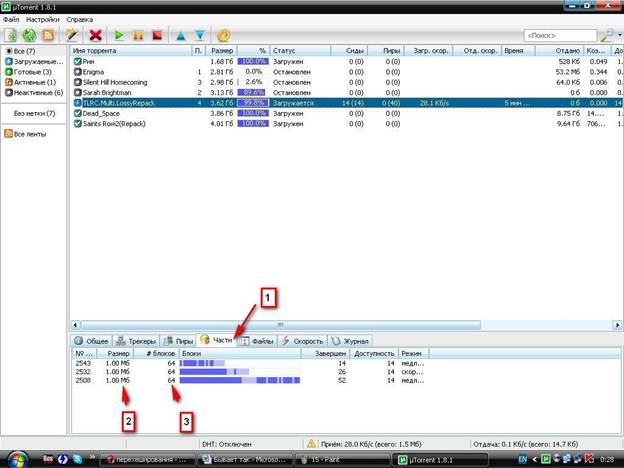This screenshot has width=624, height=468.
Task: Switch to the Файлы tab
Action: (257, 341)
